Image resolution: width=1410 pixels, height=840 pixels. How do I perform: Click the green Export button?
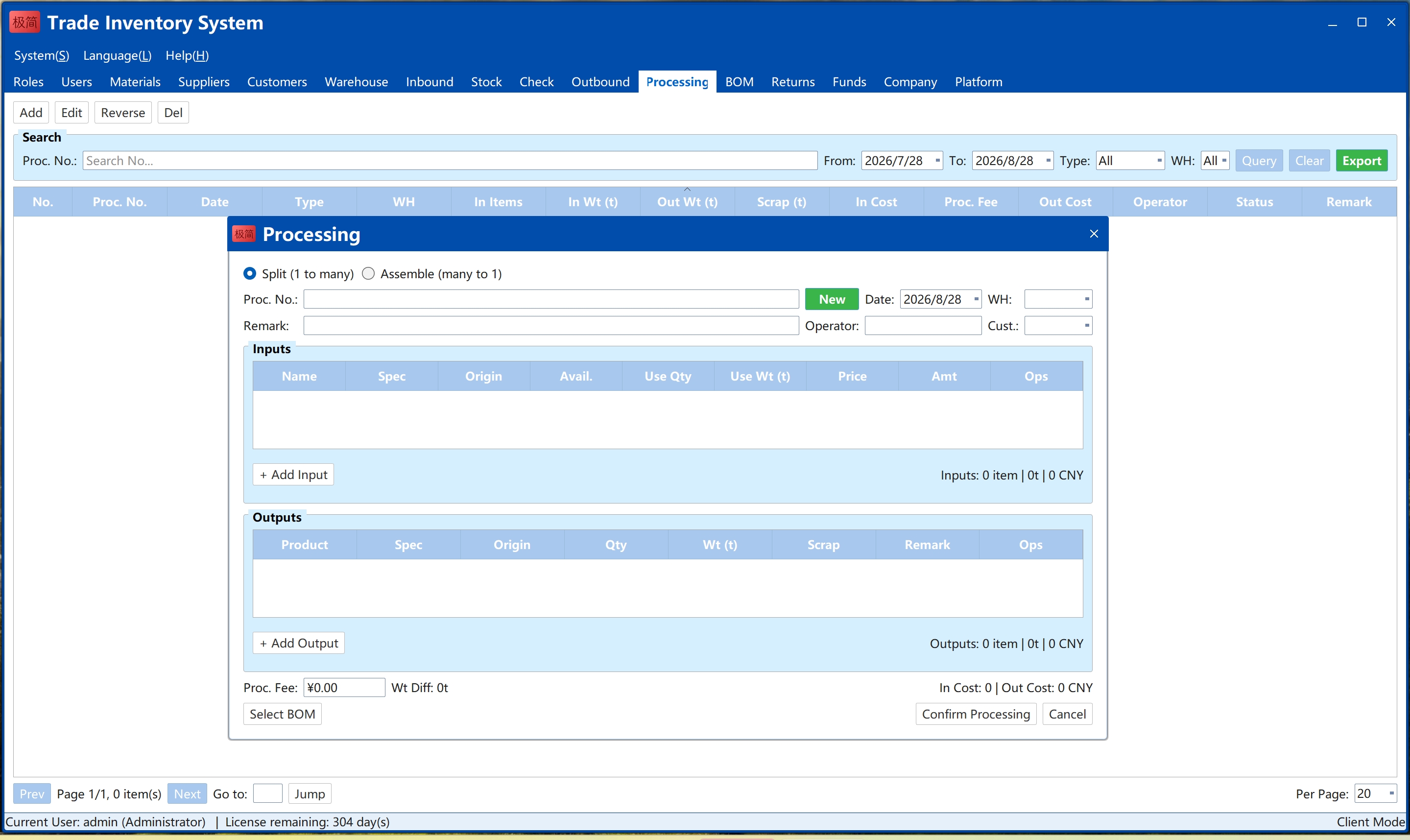coord(1362,161)
